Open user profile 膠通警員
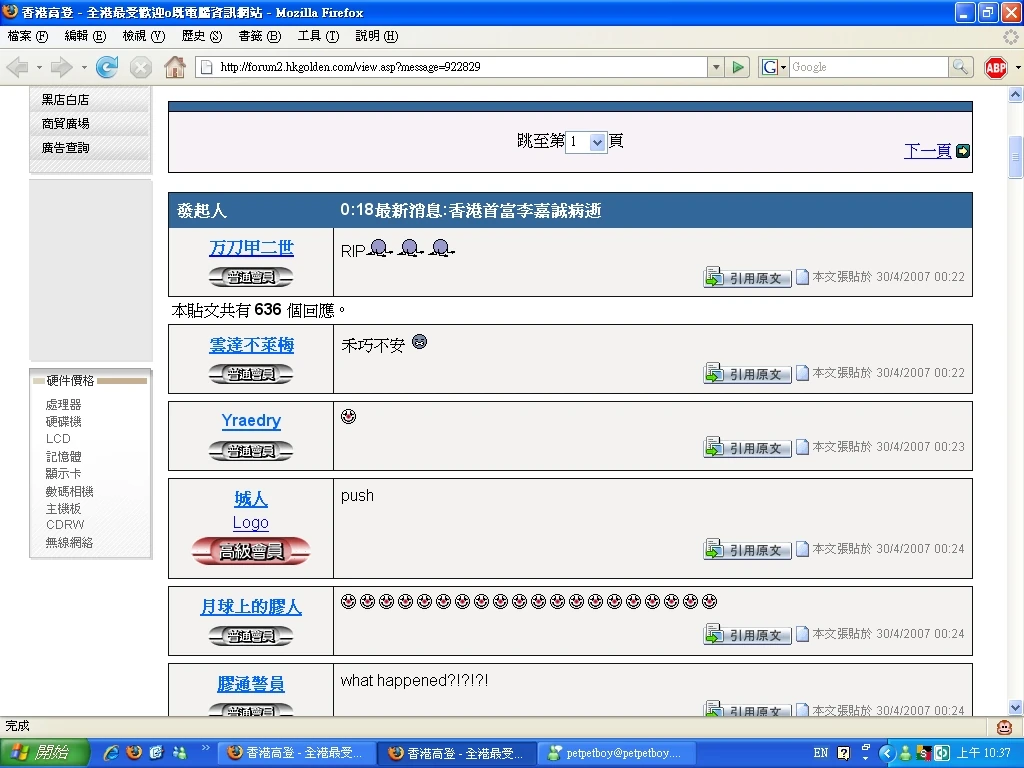 tap(251, 684)
